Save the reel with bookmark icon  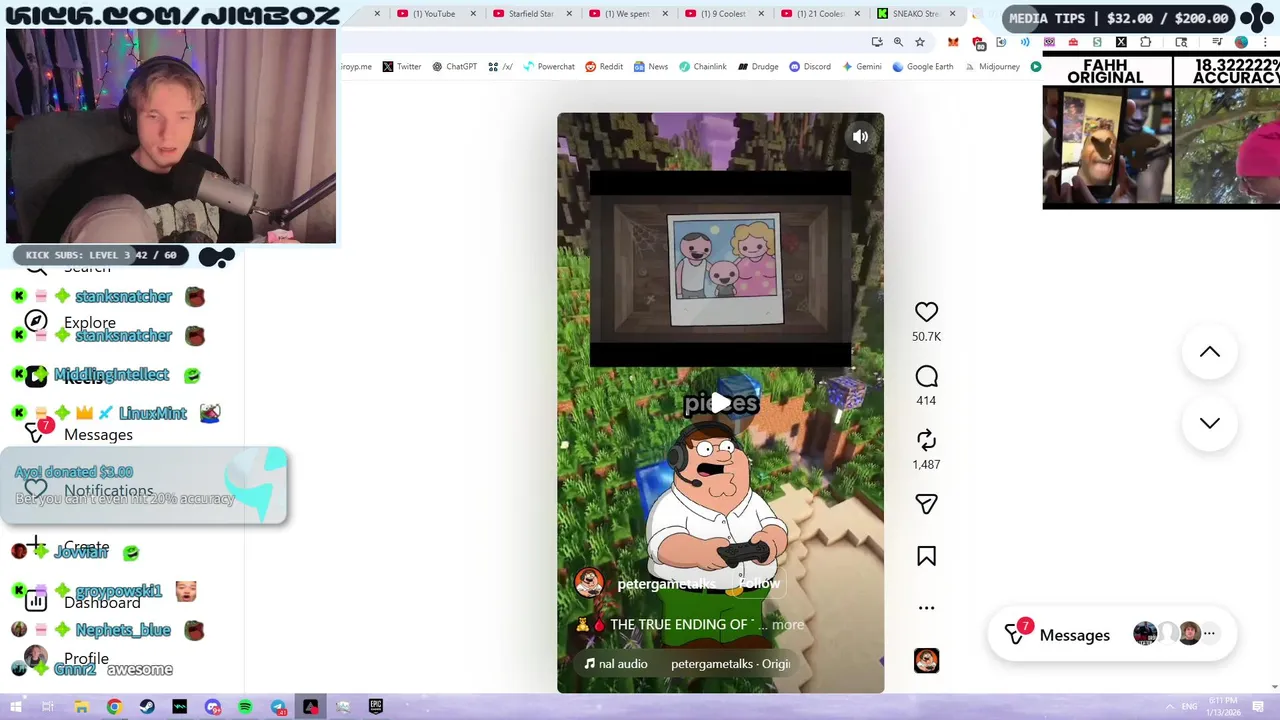click(x=926, y=556)
